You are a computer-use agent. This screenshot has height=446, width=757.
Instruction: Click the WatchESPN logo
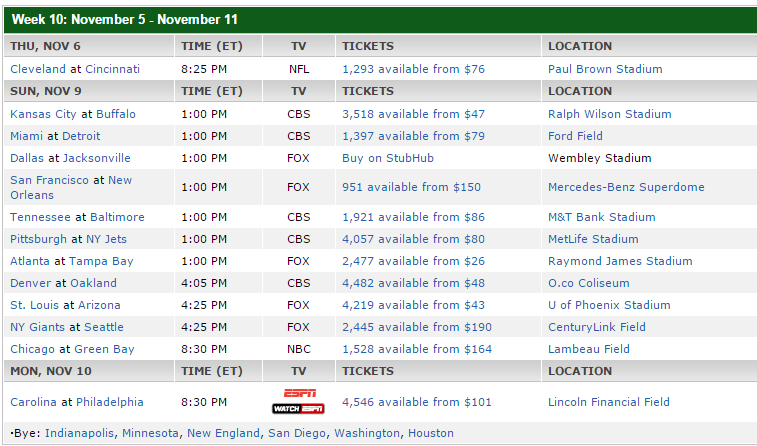click(x=298, y=408)
